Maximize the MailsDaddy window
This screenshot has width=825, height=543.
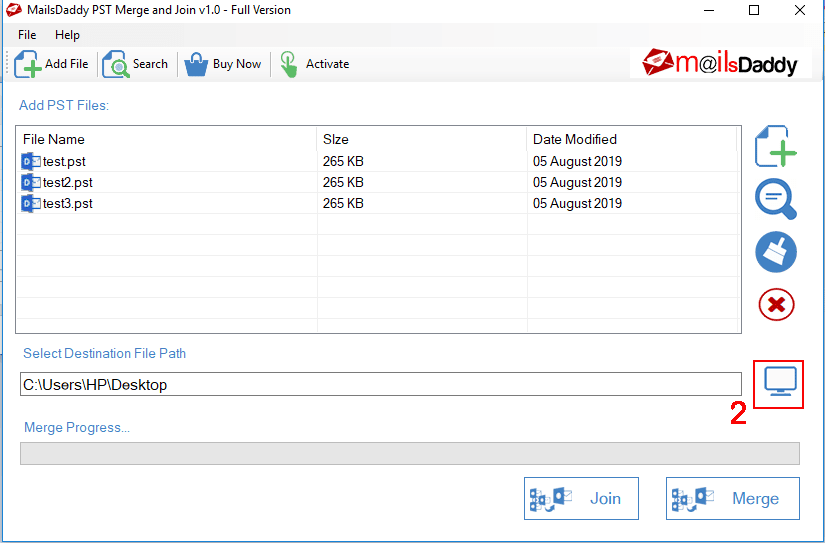coord(754,10)
